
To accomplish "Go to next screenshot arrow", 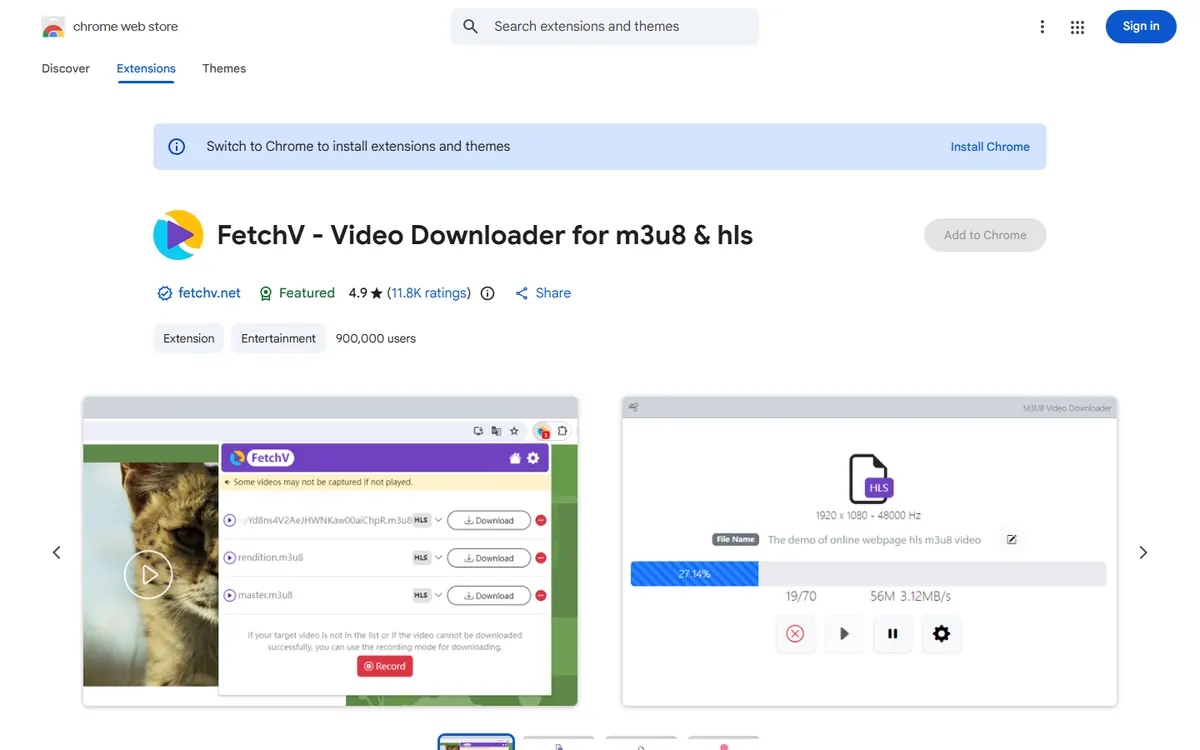I will point(1143,552).
